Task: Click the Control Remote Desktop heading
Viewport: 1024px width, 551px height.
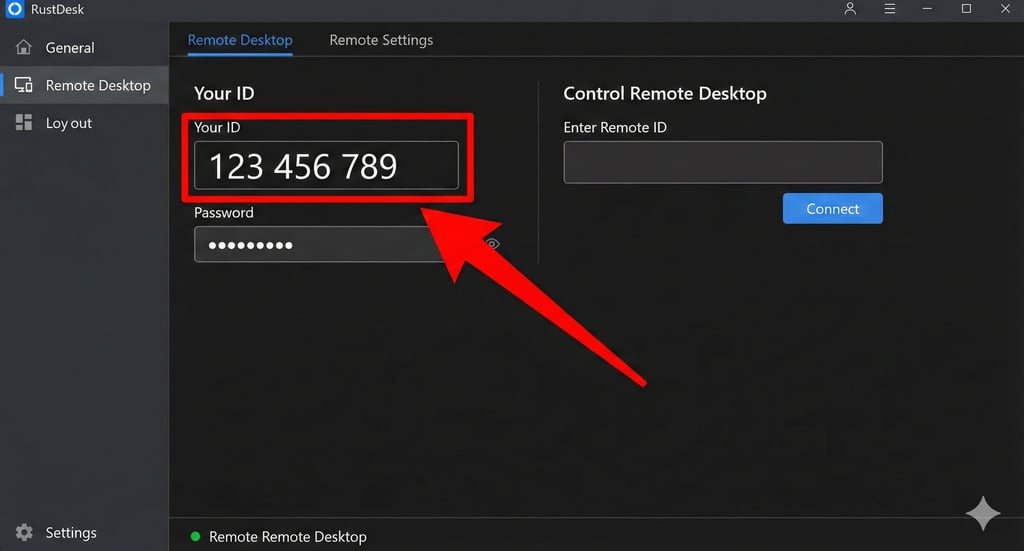Action: [x=665, y=93]
